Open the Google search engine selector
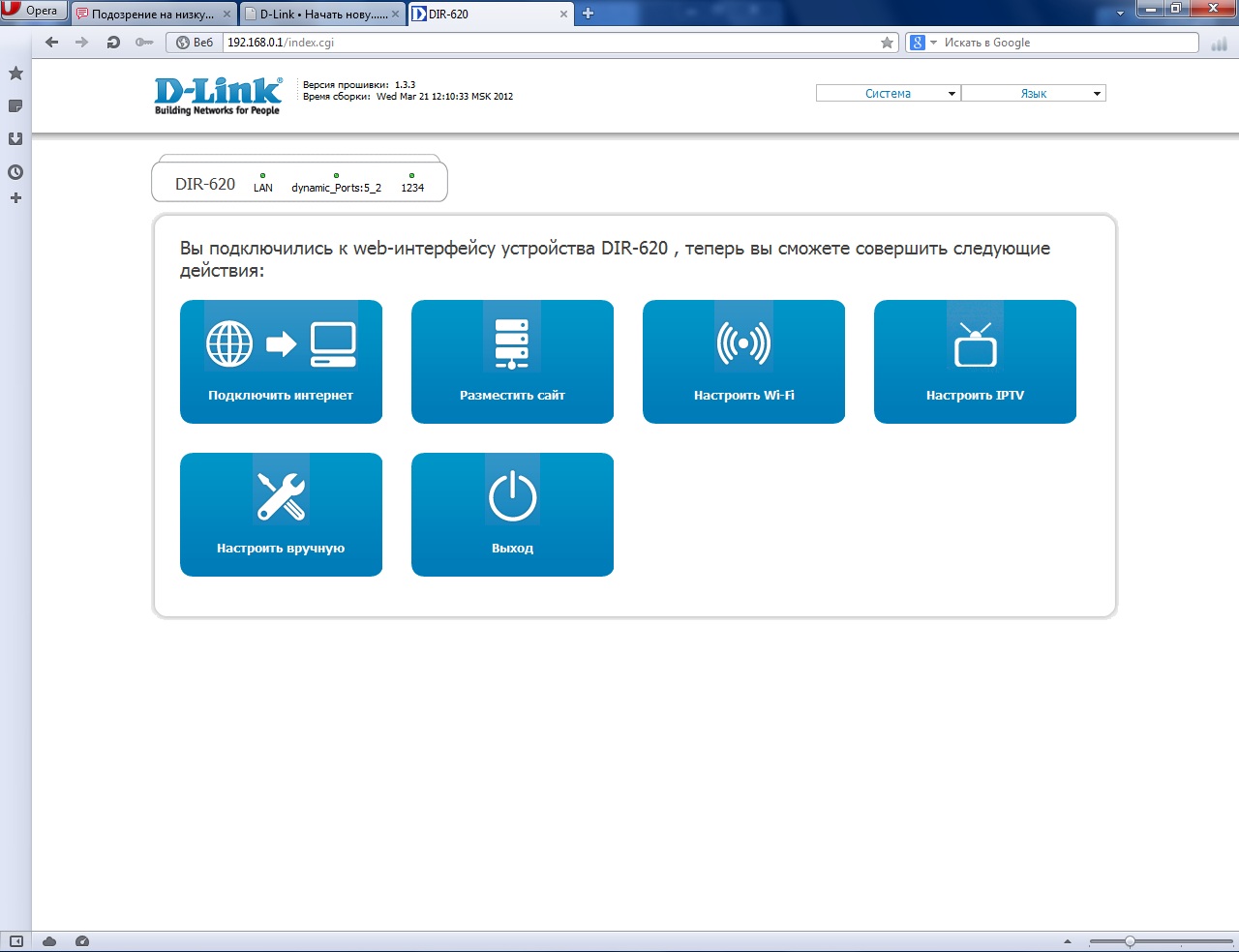The image size is (1239, 952). tap(923, 43)
